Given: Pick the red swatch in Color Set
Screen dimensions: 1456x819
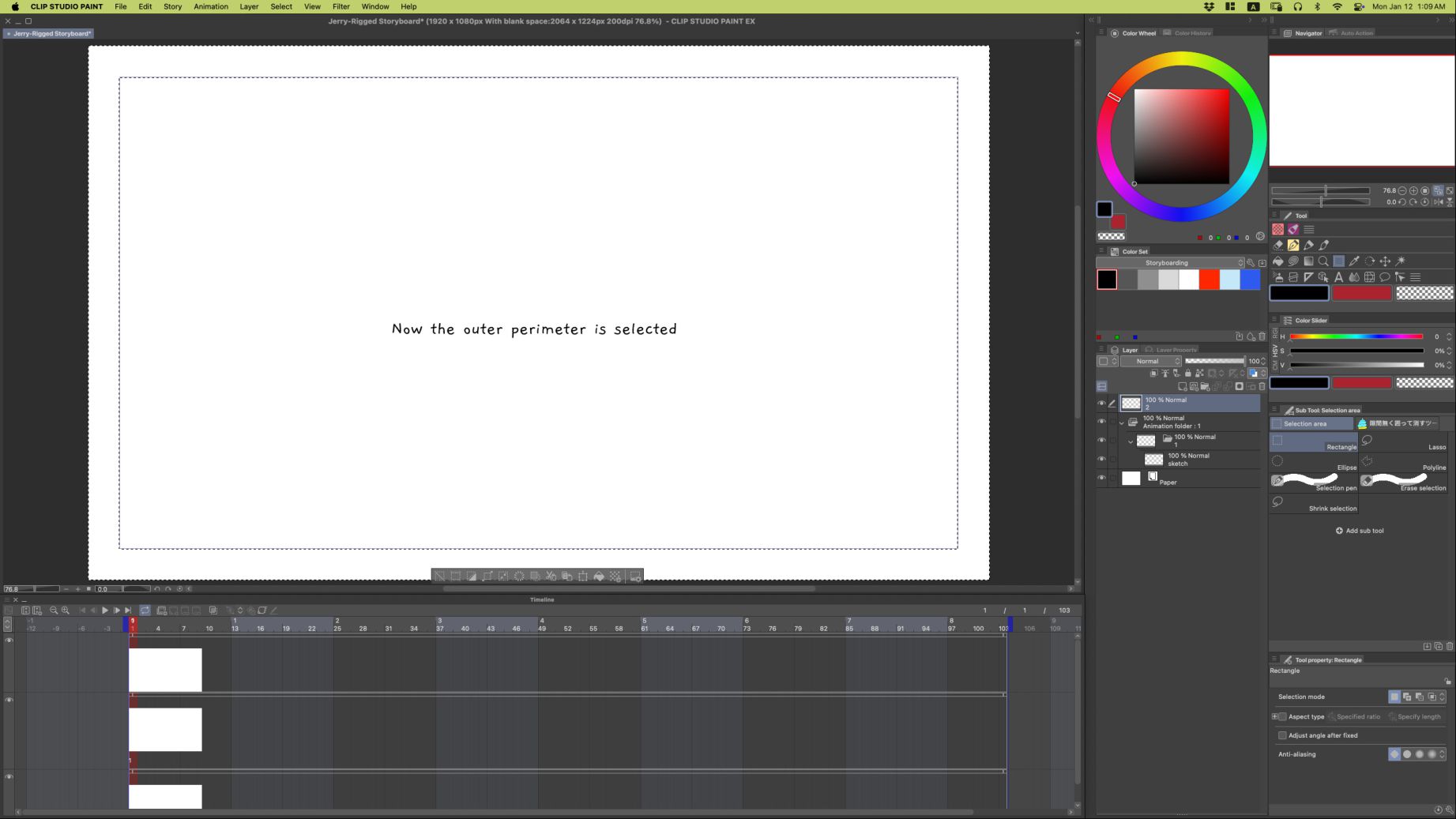Looking at the screenshot, I should point(1209,280).
